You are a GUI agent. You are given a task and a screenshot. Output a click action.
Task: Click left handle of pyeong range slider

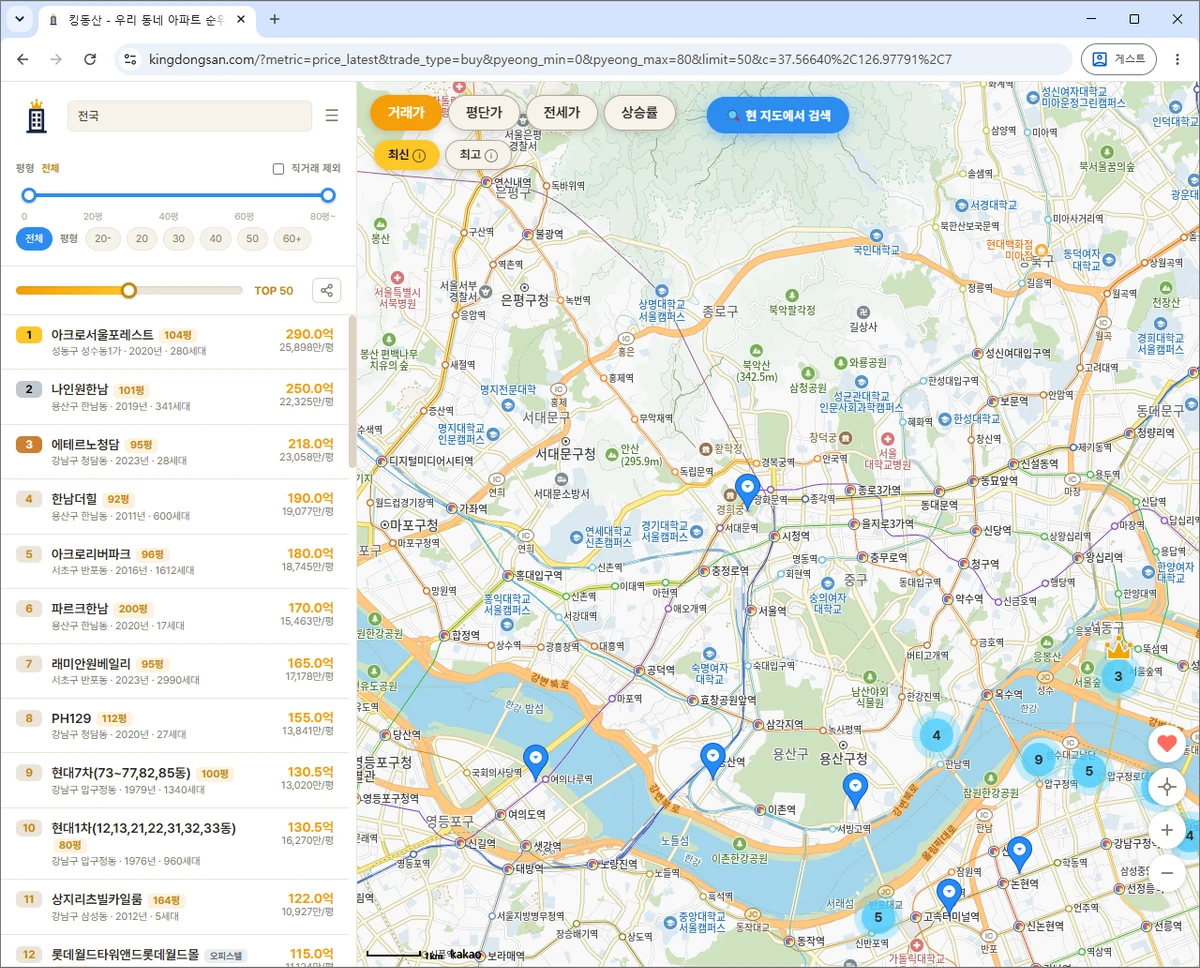tap(29, 195)
